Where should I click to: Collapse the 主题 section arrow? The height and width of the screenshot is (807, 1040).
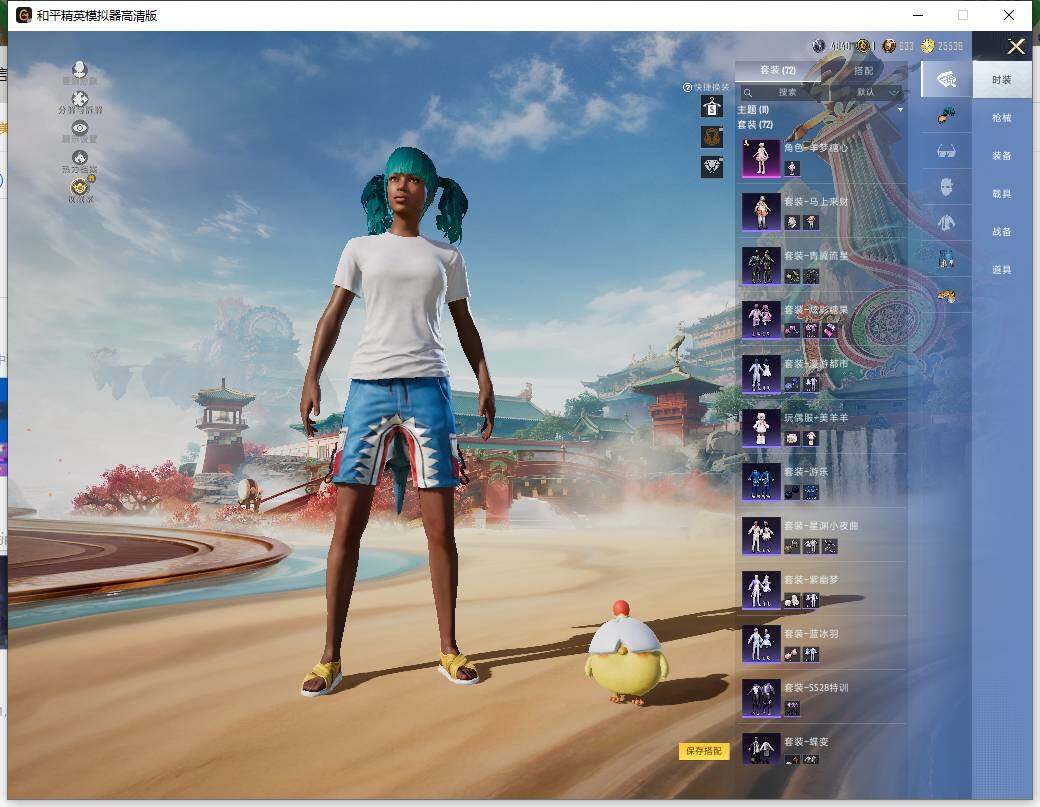[x=900, y=109]
